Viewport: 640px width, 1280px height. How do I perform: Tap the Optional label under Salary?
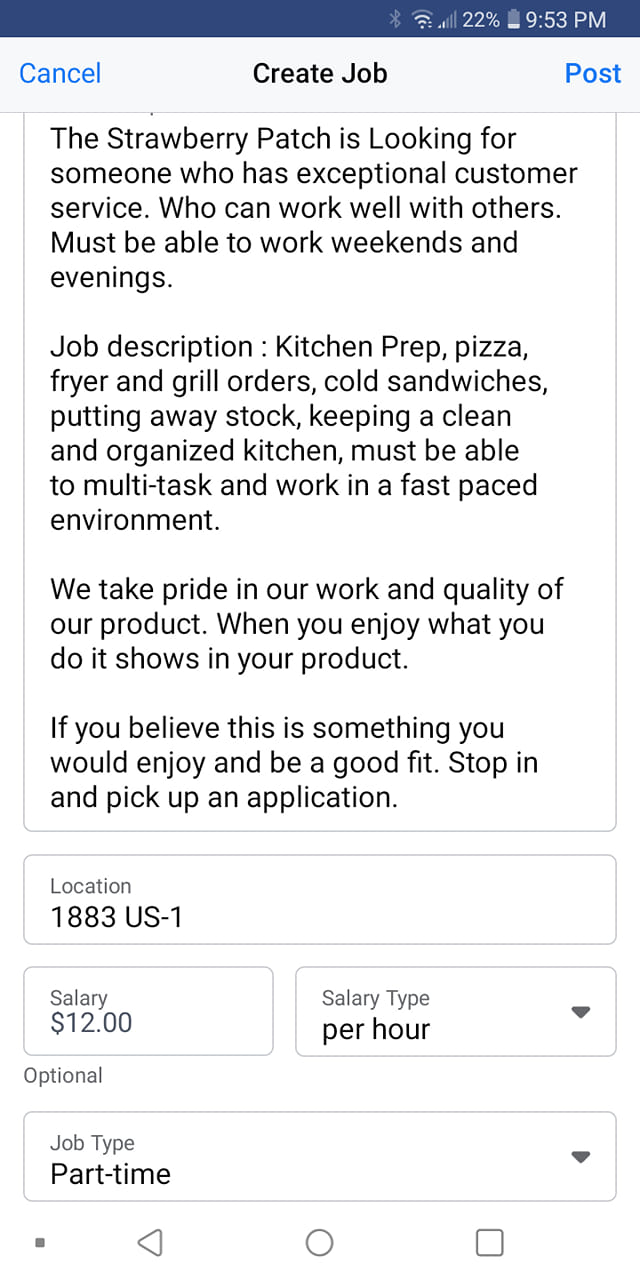point(63,1076)
